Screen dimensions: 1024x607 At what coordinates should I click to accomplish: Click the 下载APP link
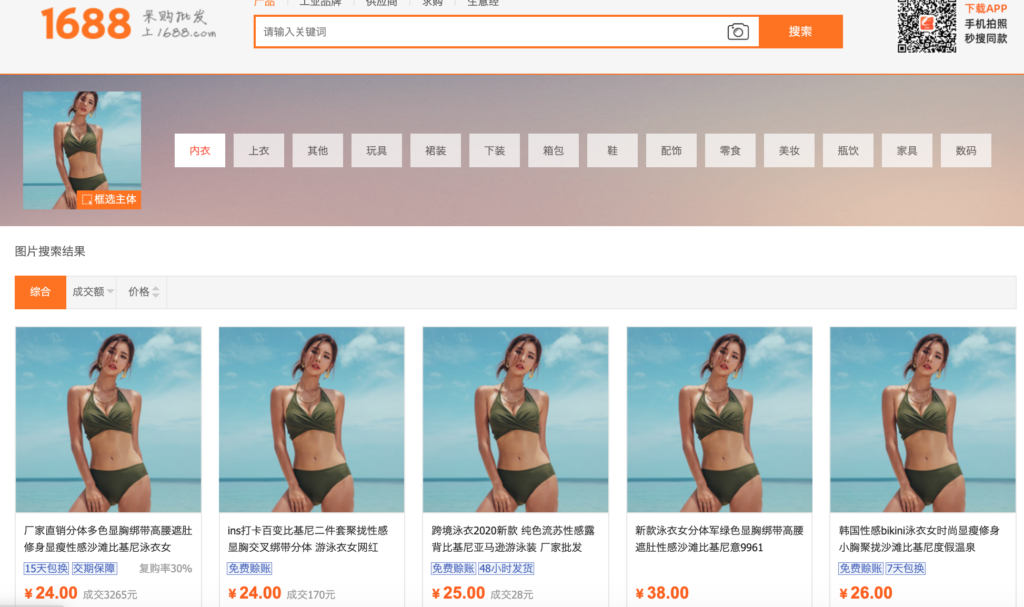pos(986,8)
